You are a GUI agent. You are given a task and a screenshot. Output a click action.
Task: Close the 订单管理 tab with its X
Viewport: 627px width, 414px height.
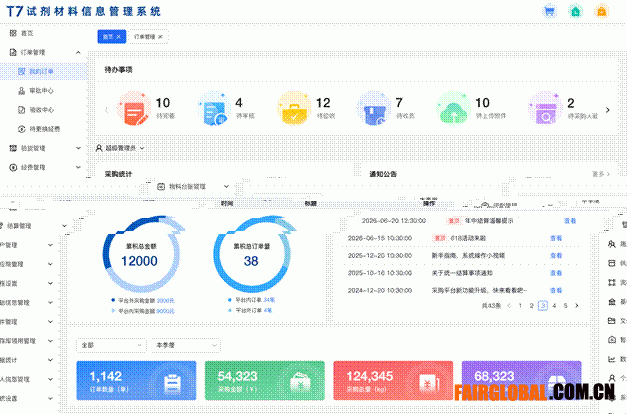point(160,37)
